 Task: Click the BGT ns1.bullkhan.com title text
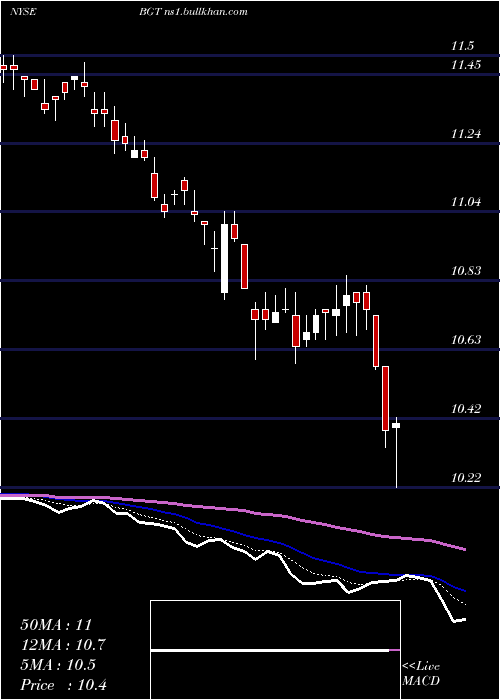(192, 12)
